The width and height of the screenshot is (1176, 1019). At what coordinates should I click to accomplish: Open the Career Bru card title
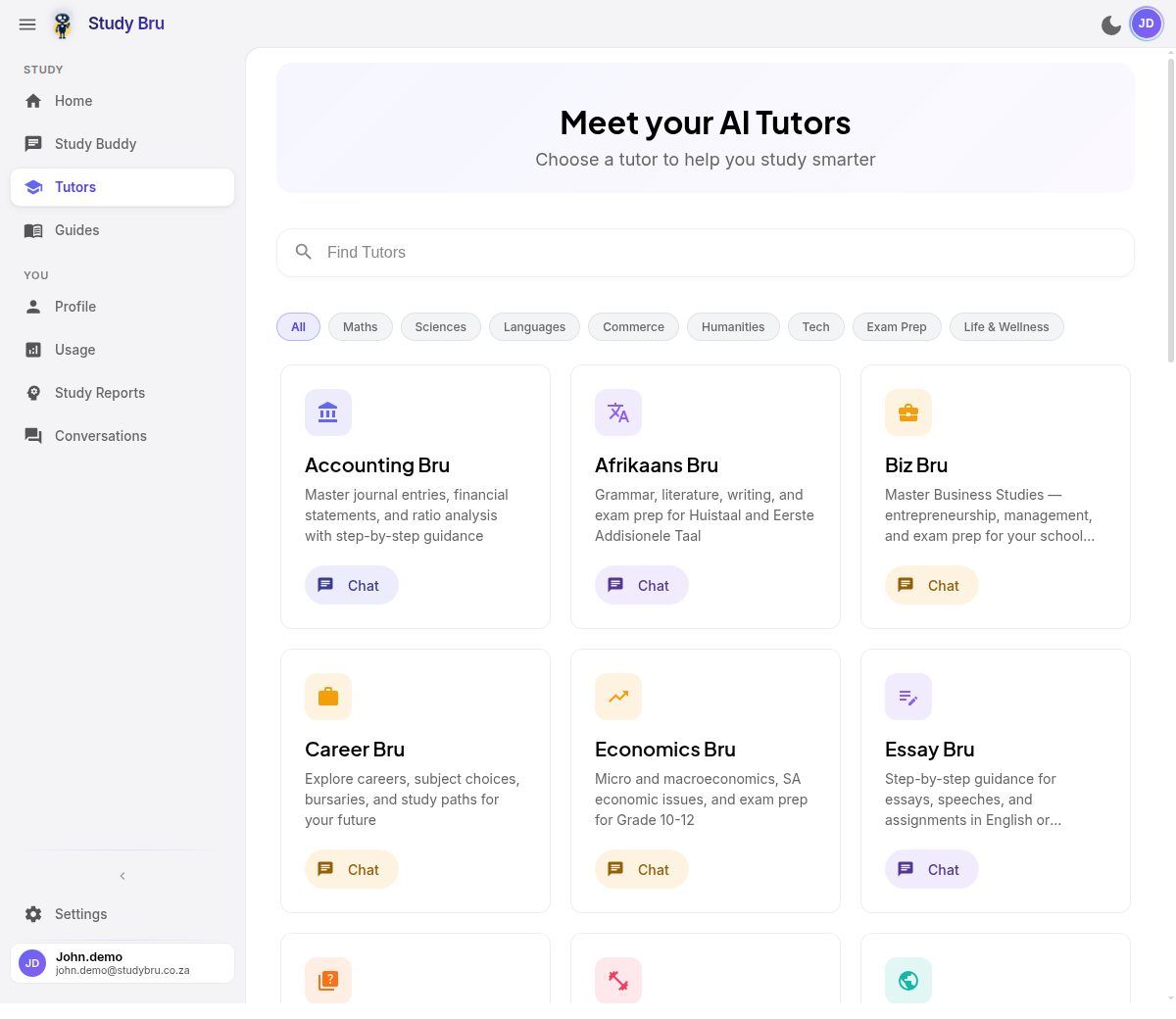pyautogui.click(x=355, y=750)
